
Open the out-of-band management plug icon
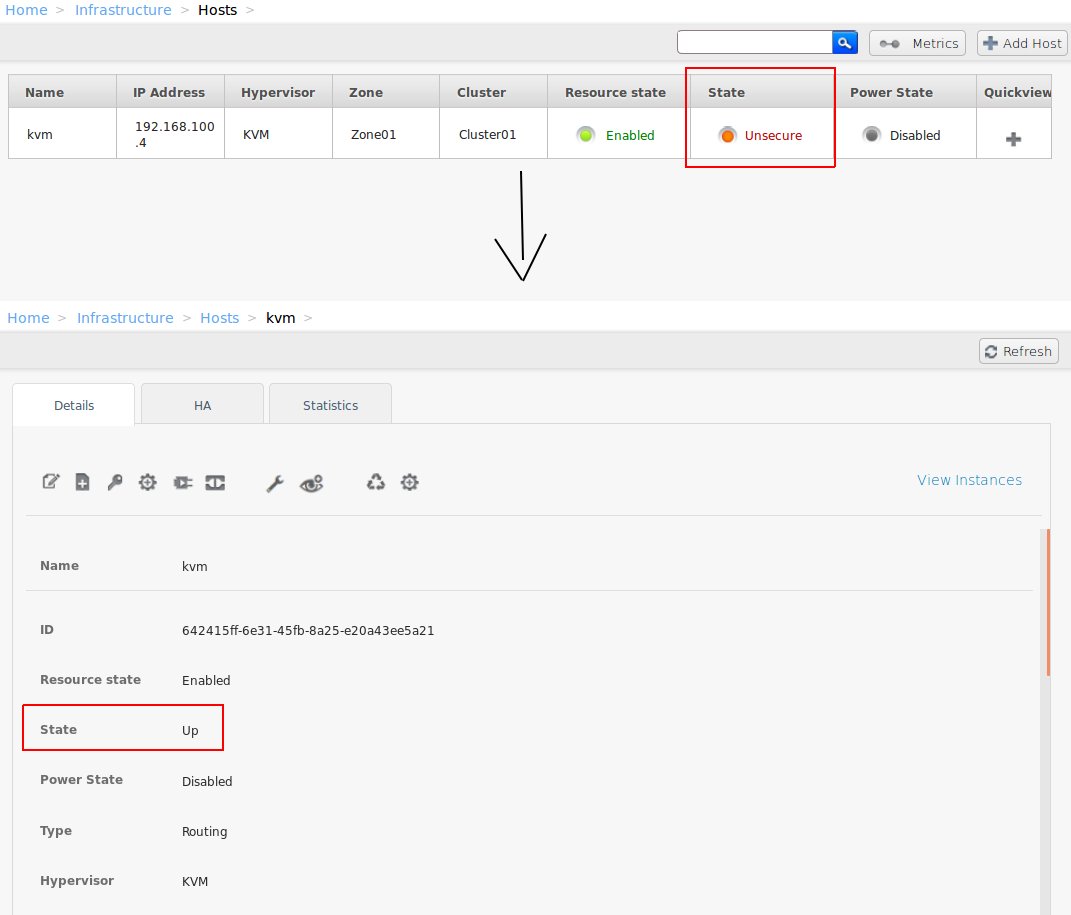(182, 481)
